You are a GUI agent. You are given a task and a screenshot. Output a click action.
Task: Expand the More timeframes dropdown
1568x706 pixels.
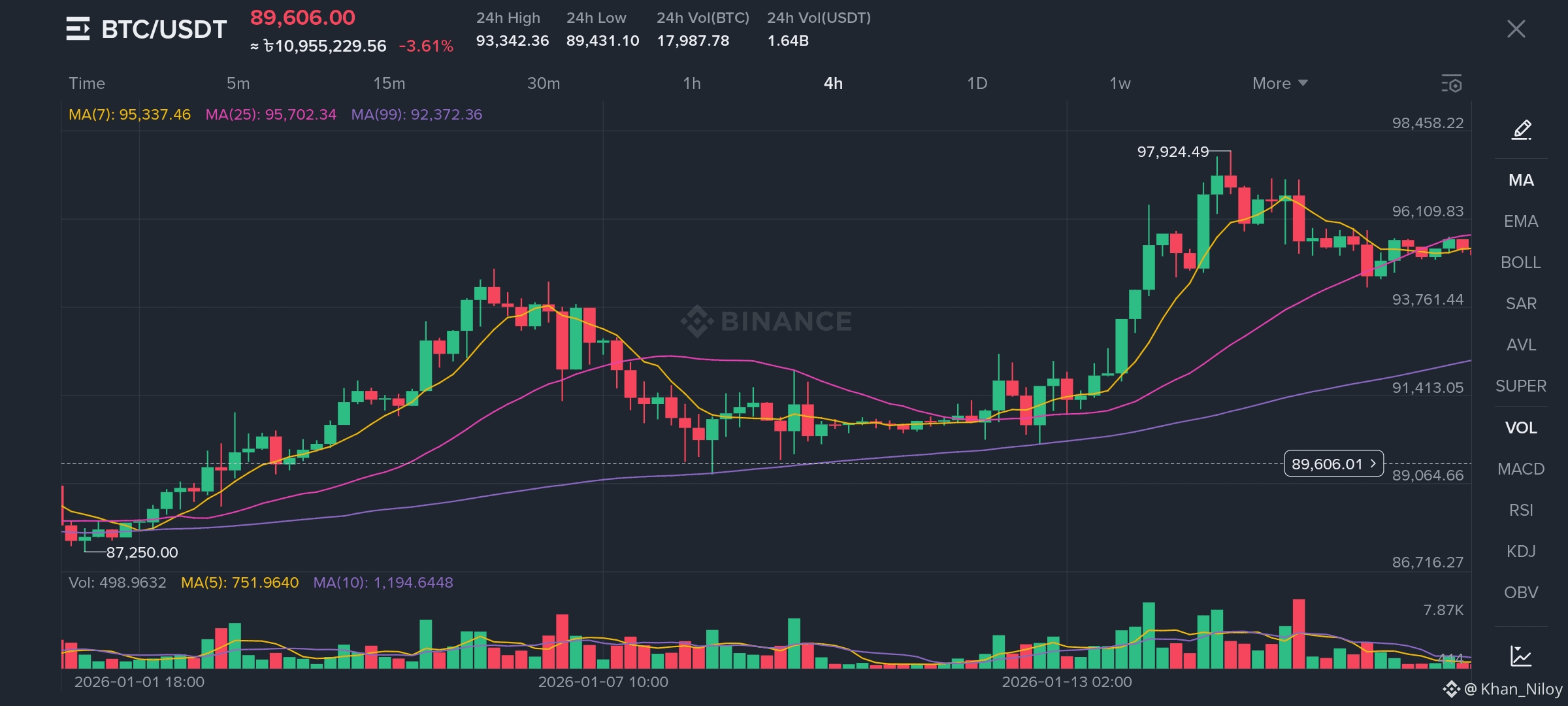point(1279,84)
